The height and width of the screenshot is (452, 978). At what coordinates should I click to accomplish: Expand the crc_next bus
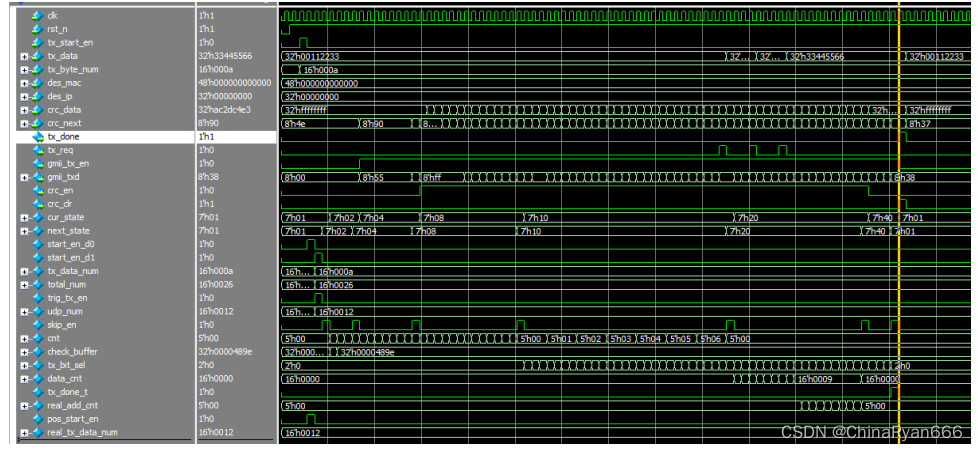pyautogui.click(x=24, y=123)
